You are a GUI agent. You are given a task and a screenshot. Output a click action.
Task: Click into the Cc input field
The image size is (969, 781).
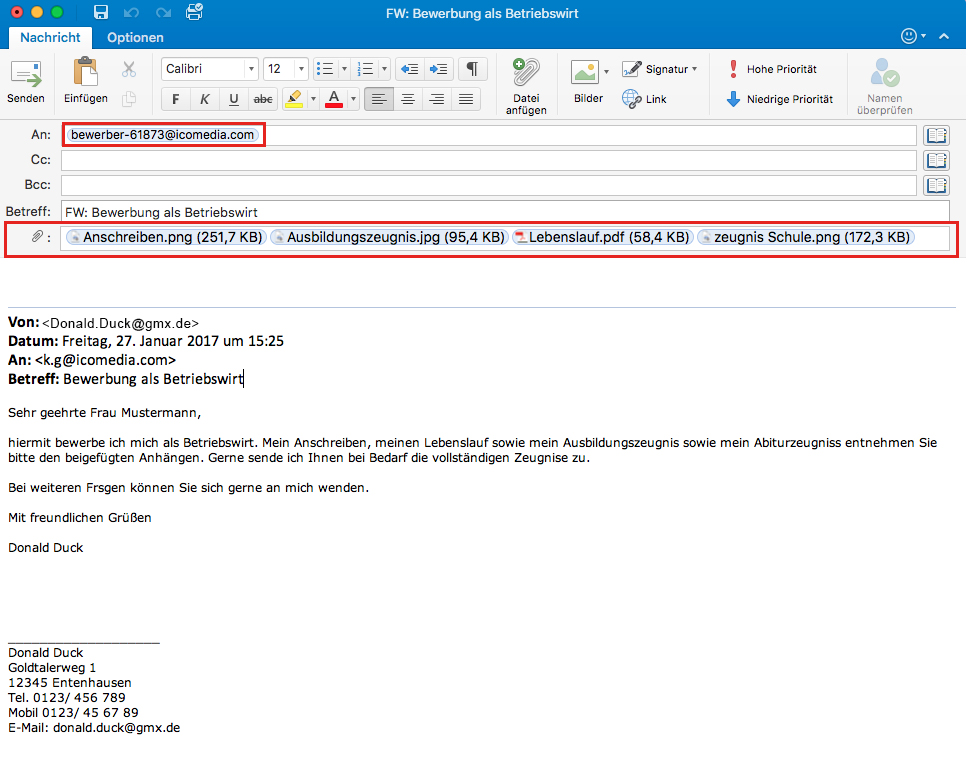point(488,160)
